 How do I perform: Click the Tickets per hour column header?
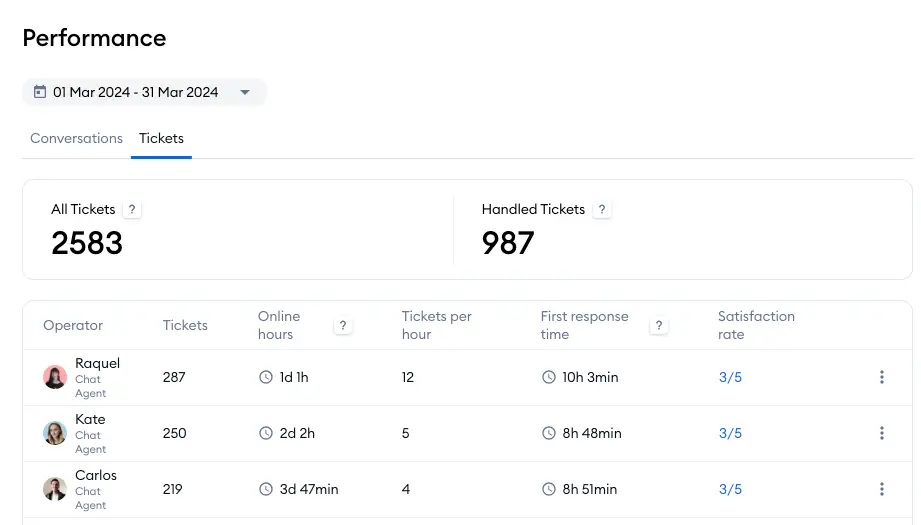tap(436, 325)
